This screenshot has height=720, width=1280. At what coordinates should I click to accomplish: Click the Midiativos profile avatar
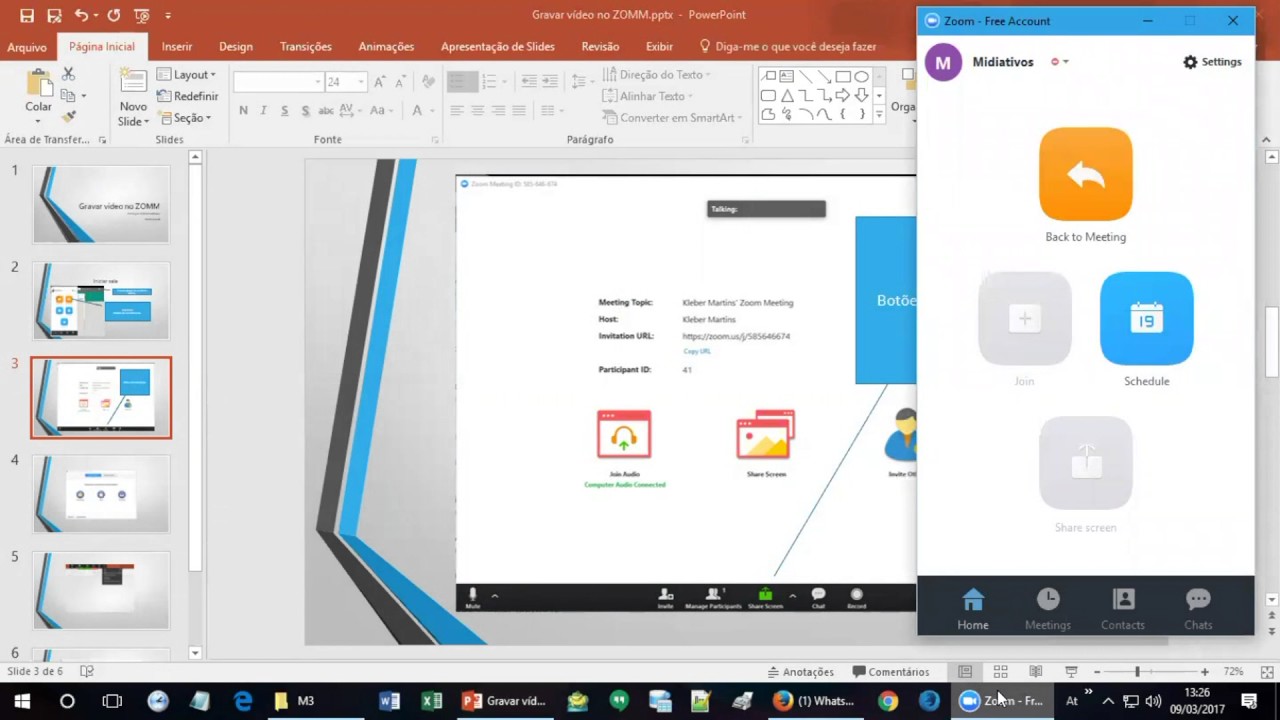[x=943, y=62]
